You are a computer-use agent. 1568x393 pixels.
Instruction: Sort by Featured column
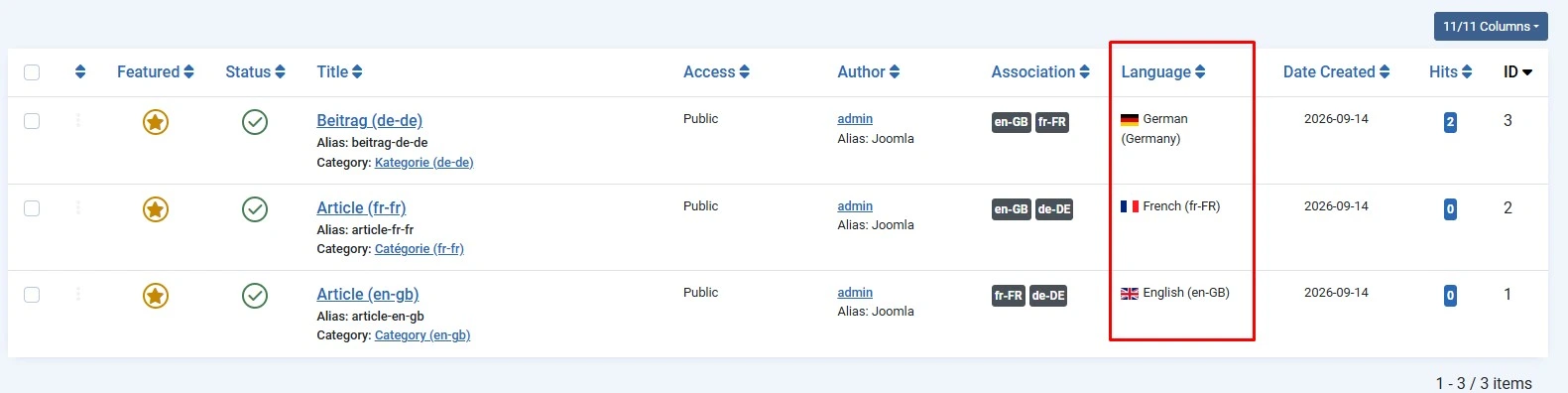156,71
